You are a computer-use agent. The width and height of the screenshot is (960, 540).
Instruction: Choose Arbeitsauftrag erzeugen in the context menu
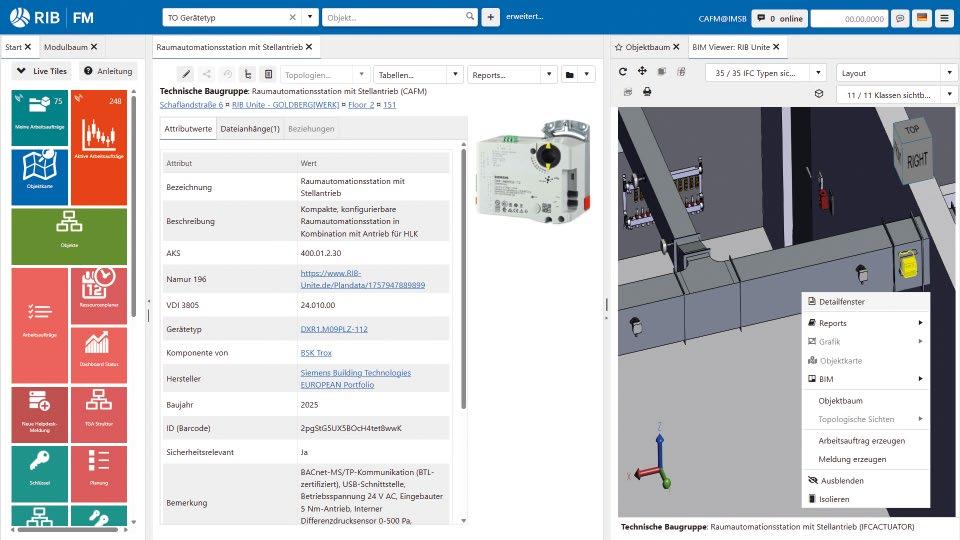[x=866, y=440]
